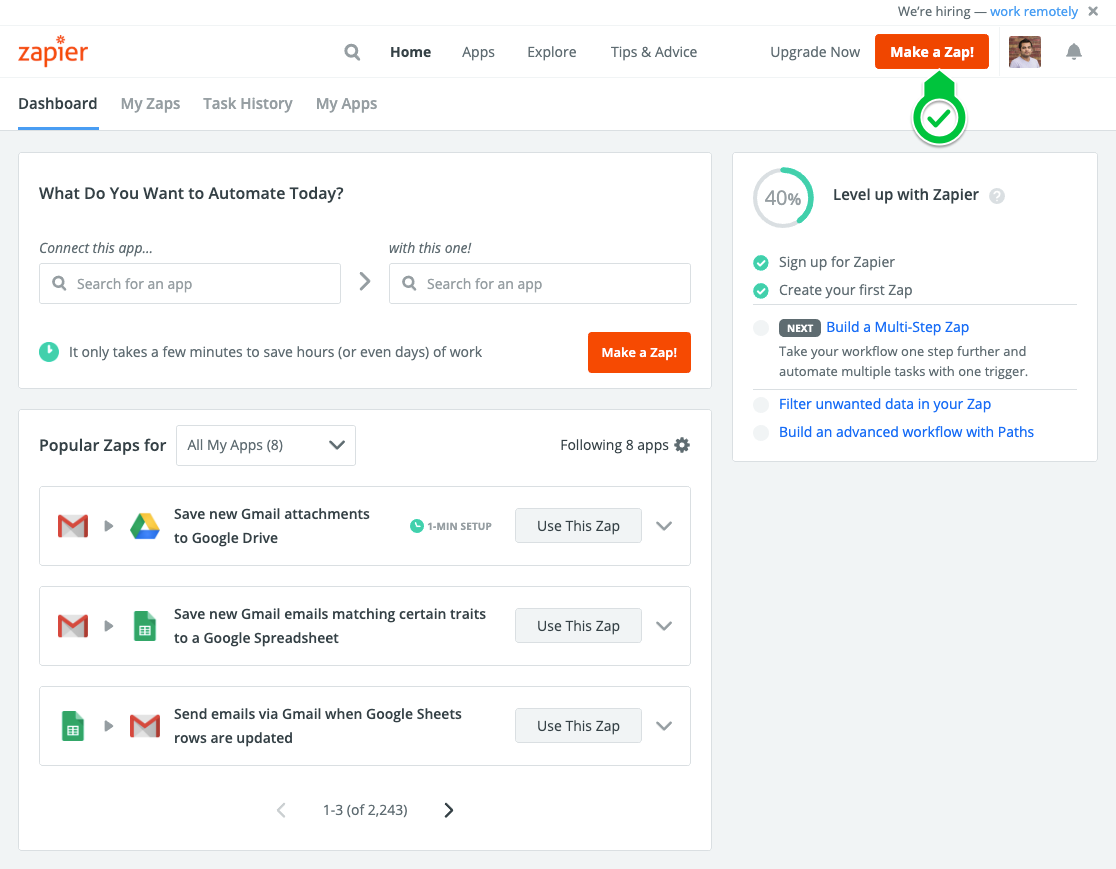This screenshot has width=1116, height=869.
Task: Dismiss the We're hiring banner
Action: coord(1093,12)
